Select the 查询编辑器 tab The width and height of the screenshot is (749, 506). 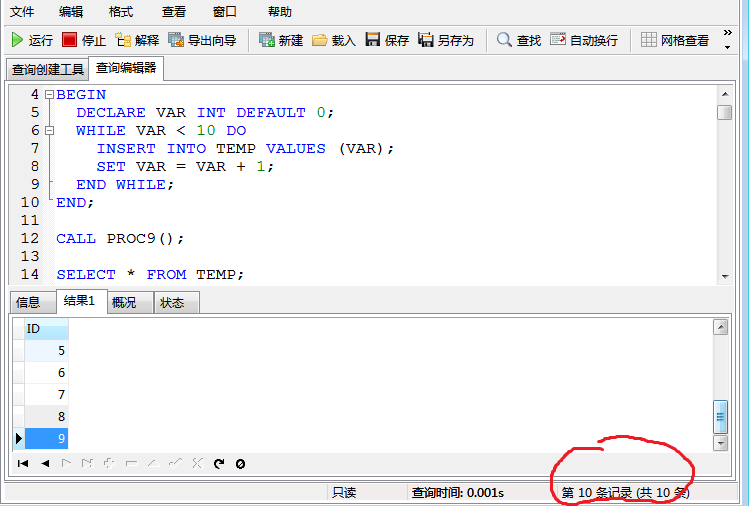[x=126, y=68]
